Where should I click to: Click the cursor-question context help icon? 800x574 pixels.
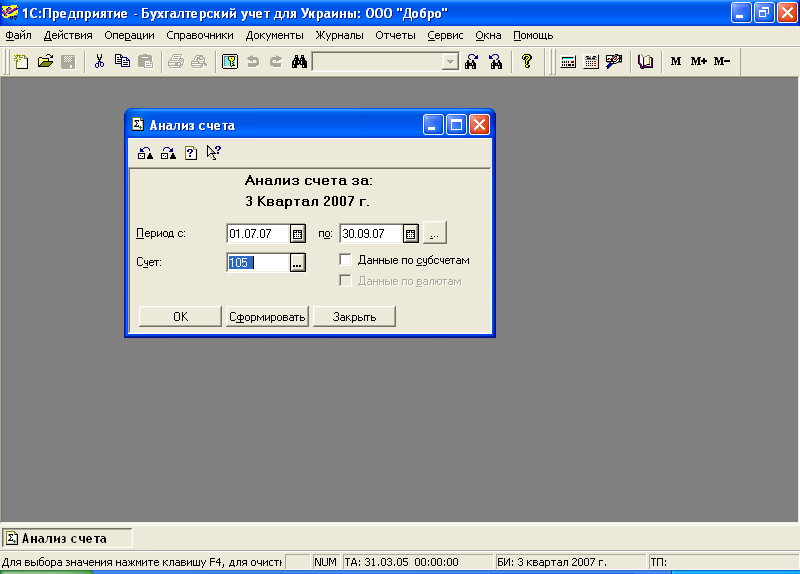(x=214, y=153)
